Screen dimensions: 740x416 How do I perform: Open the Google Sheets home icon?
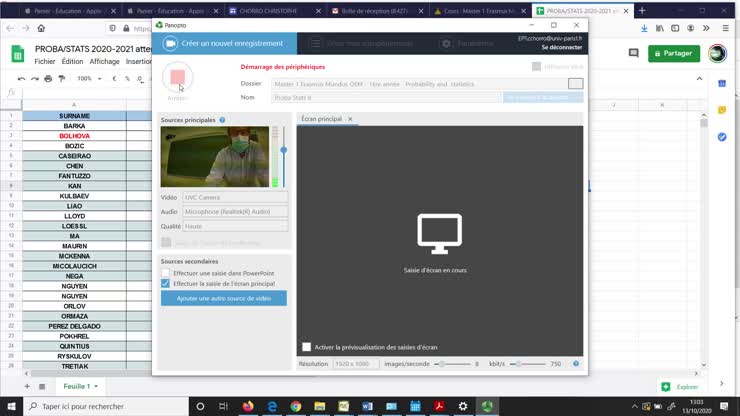(18, 54)
